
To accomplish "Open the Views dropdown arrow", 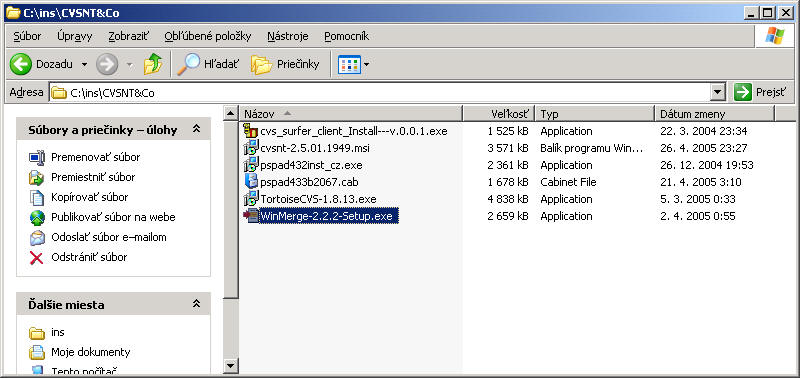I will pos(366,65).
